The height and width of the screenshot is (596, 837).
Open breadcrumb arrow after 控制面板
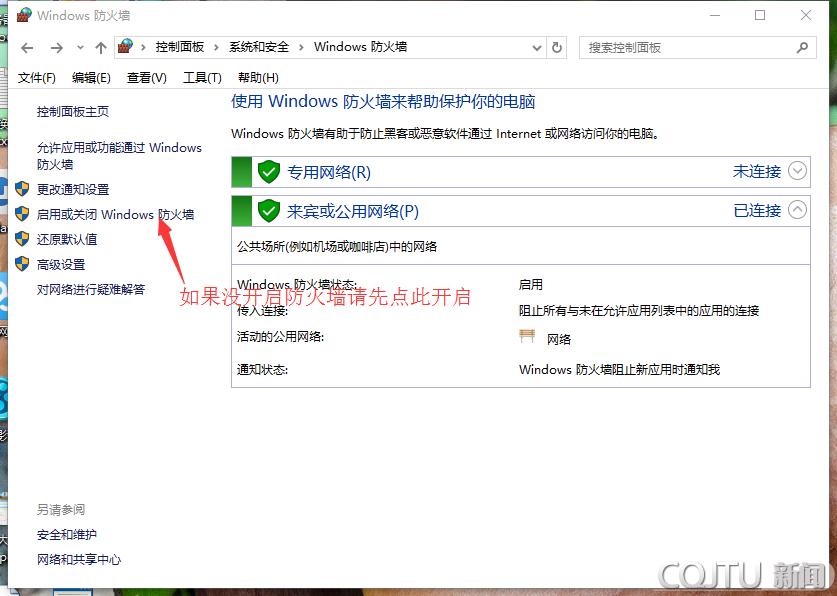[x=216, y=47]
